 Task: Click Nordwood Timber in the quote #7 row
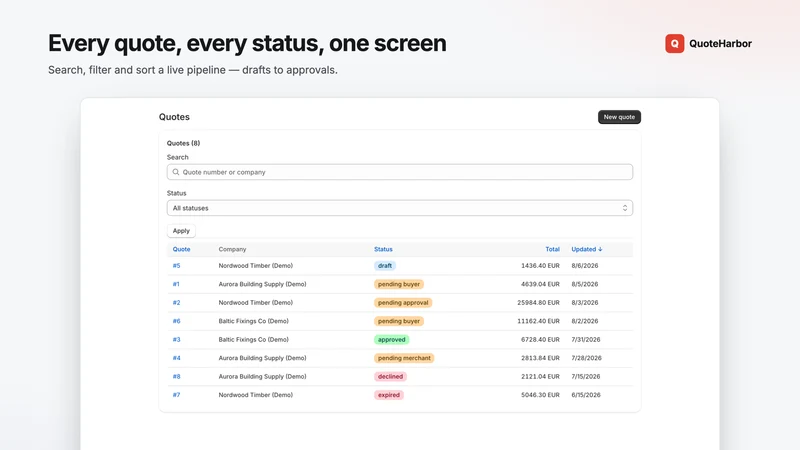256,395
